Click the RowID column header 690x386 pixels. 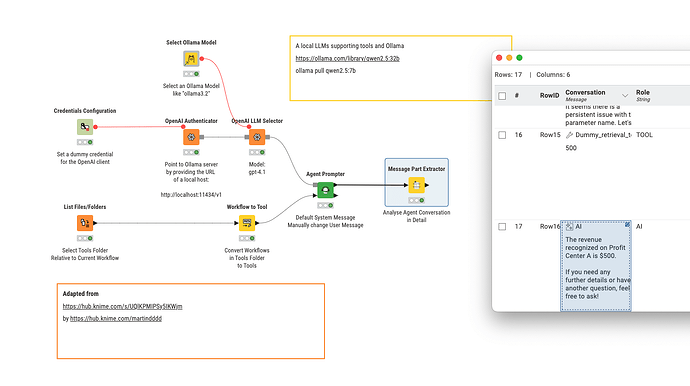tap(549, 96)
